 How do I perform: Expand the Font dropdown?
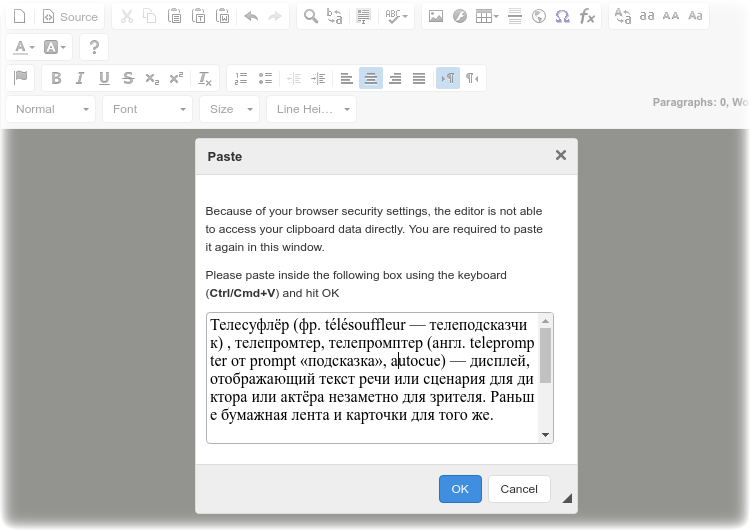point(147,109)
